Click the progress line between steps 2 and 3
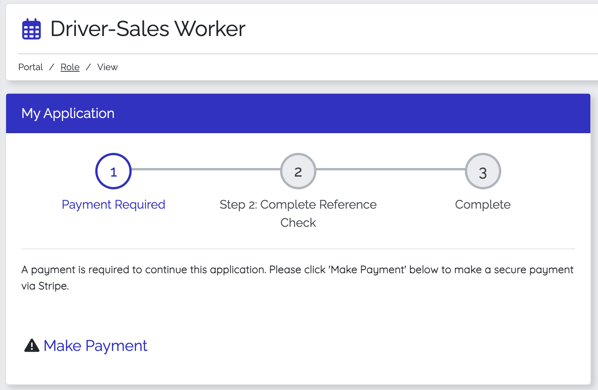598x390 pixels. pyautogui.click(x=390, y=169)
